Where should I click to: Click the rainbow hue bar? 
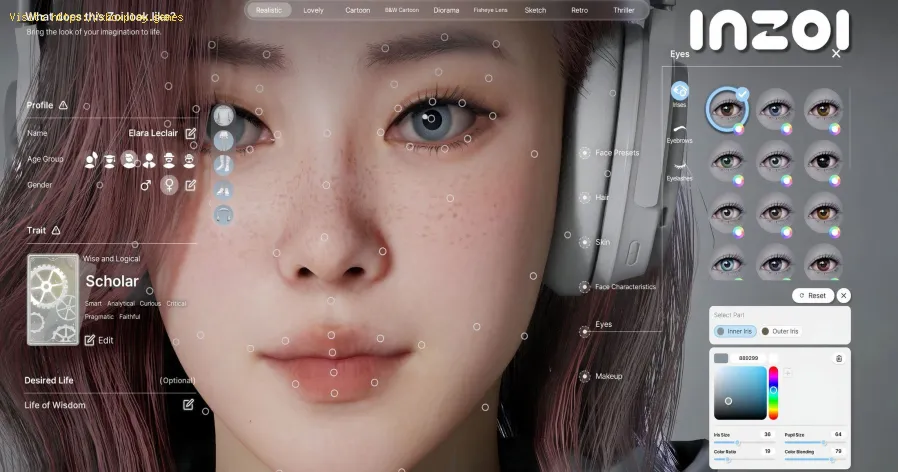coord(773,393)
